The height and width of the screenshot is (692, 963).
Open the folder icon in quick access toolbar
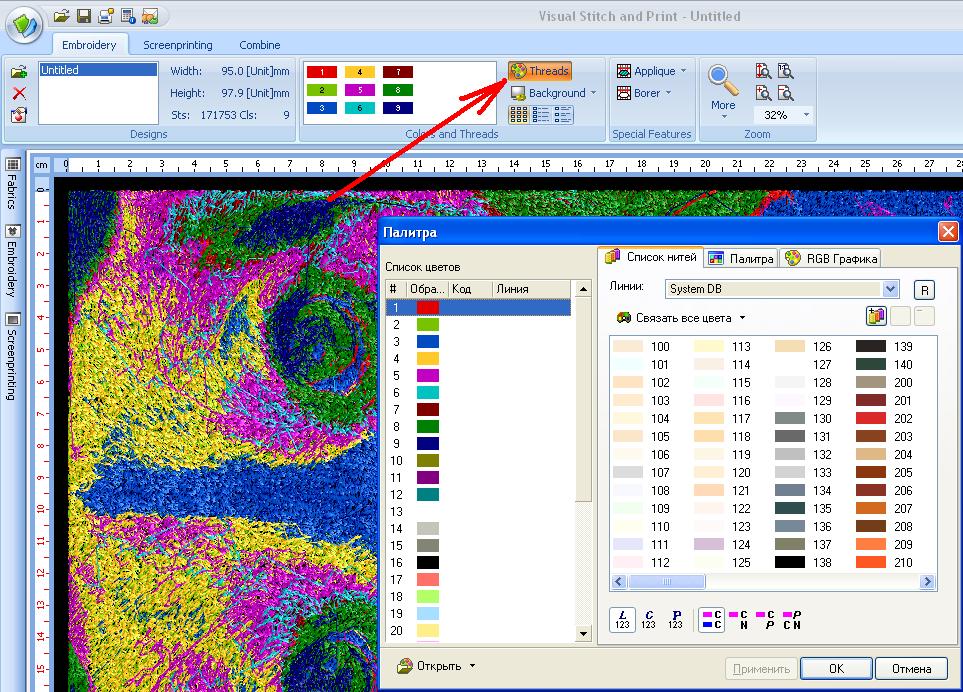[x=62, y=15]
